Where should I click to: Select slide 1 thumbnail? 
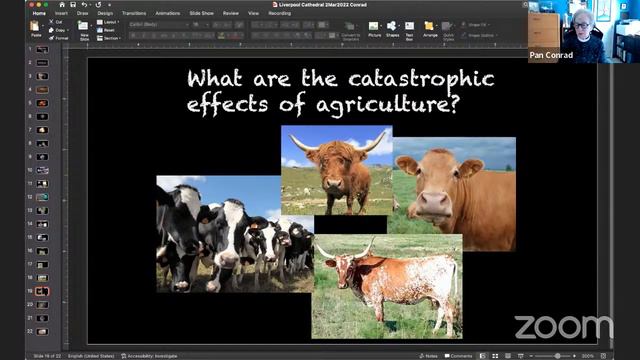(42, 49)
